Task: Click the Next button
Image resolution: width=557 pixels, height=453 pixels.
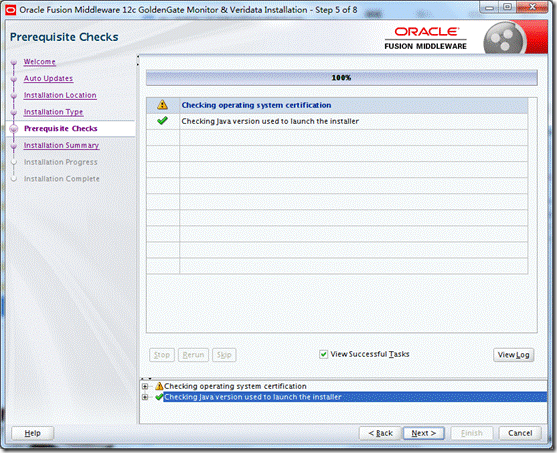Action: click(x=423, y=433)
